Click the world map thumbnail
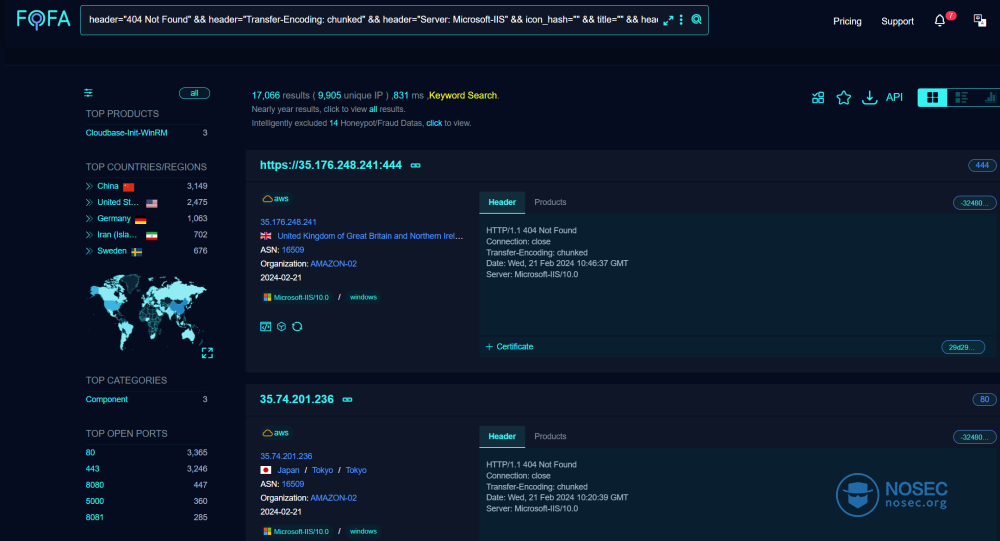 click(147, 311)
